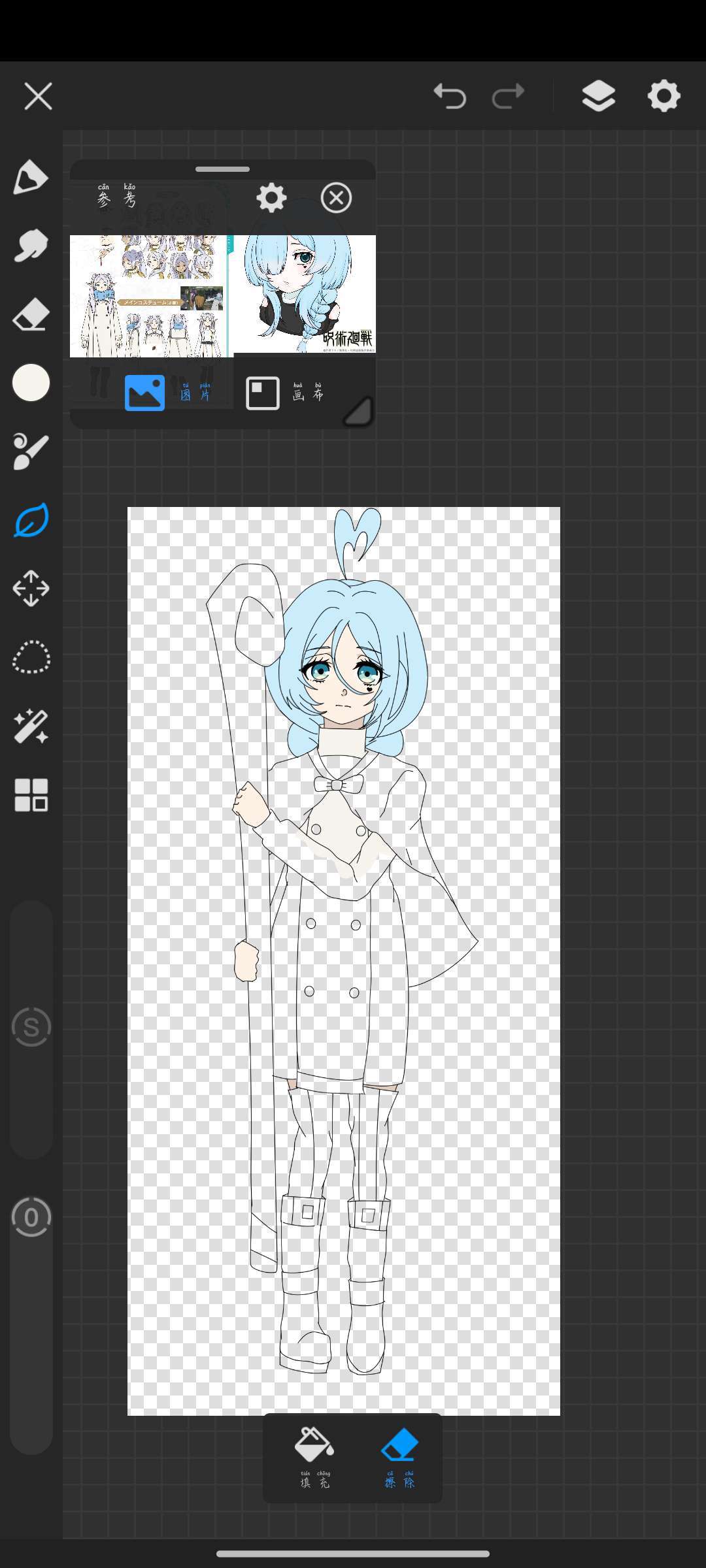
Task: Undo the last stroke
Action: 450,97
